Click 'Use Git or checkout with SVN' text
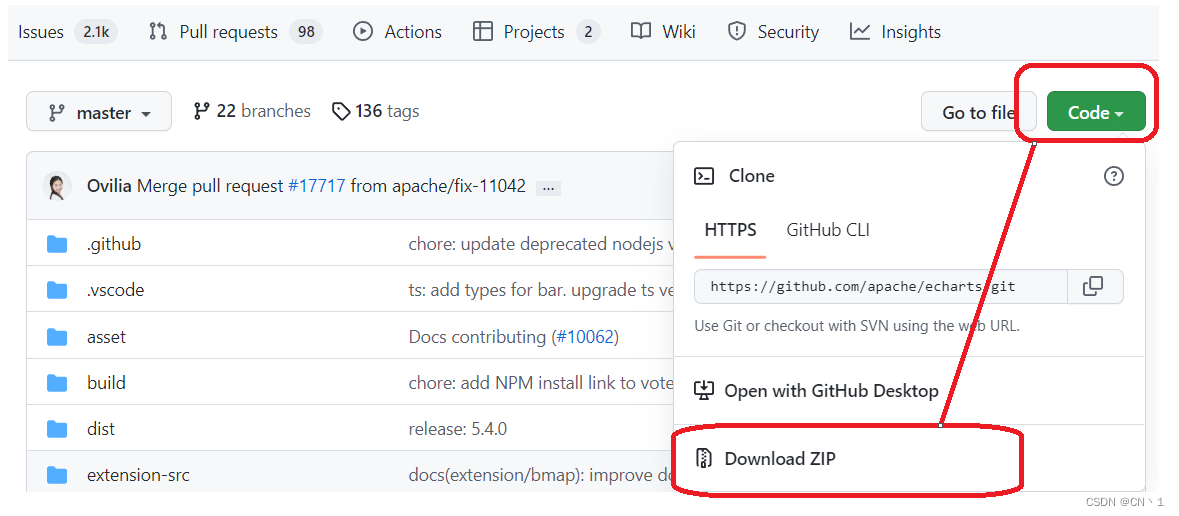 click(x=857, y=326)
